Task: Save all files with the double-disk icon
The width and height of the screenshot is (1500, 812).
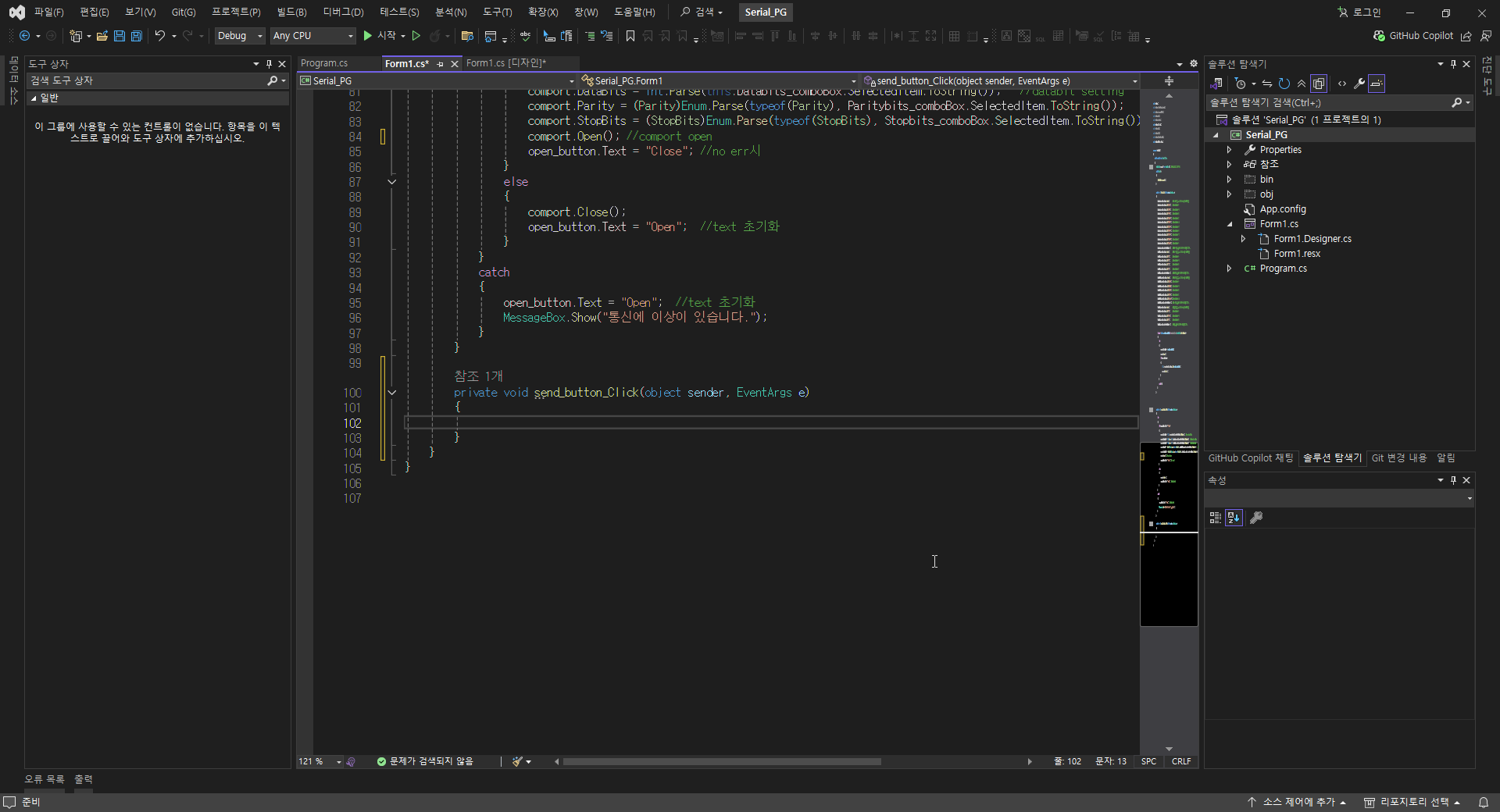Action: pyautogui.click(x=136, y=36)
